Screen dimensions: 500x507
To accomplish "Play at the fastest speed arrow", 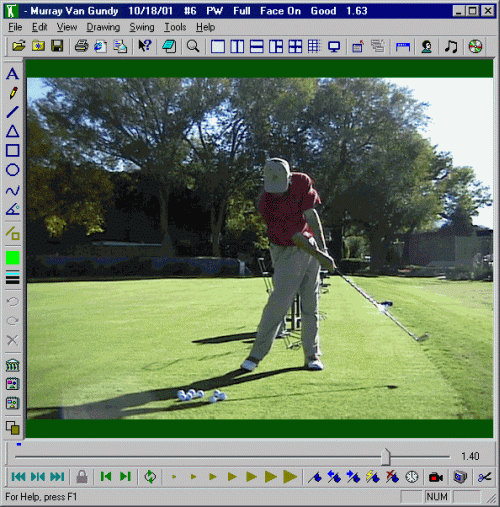I will 290,477.
